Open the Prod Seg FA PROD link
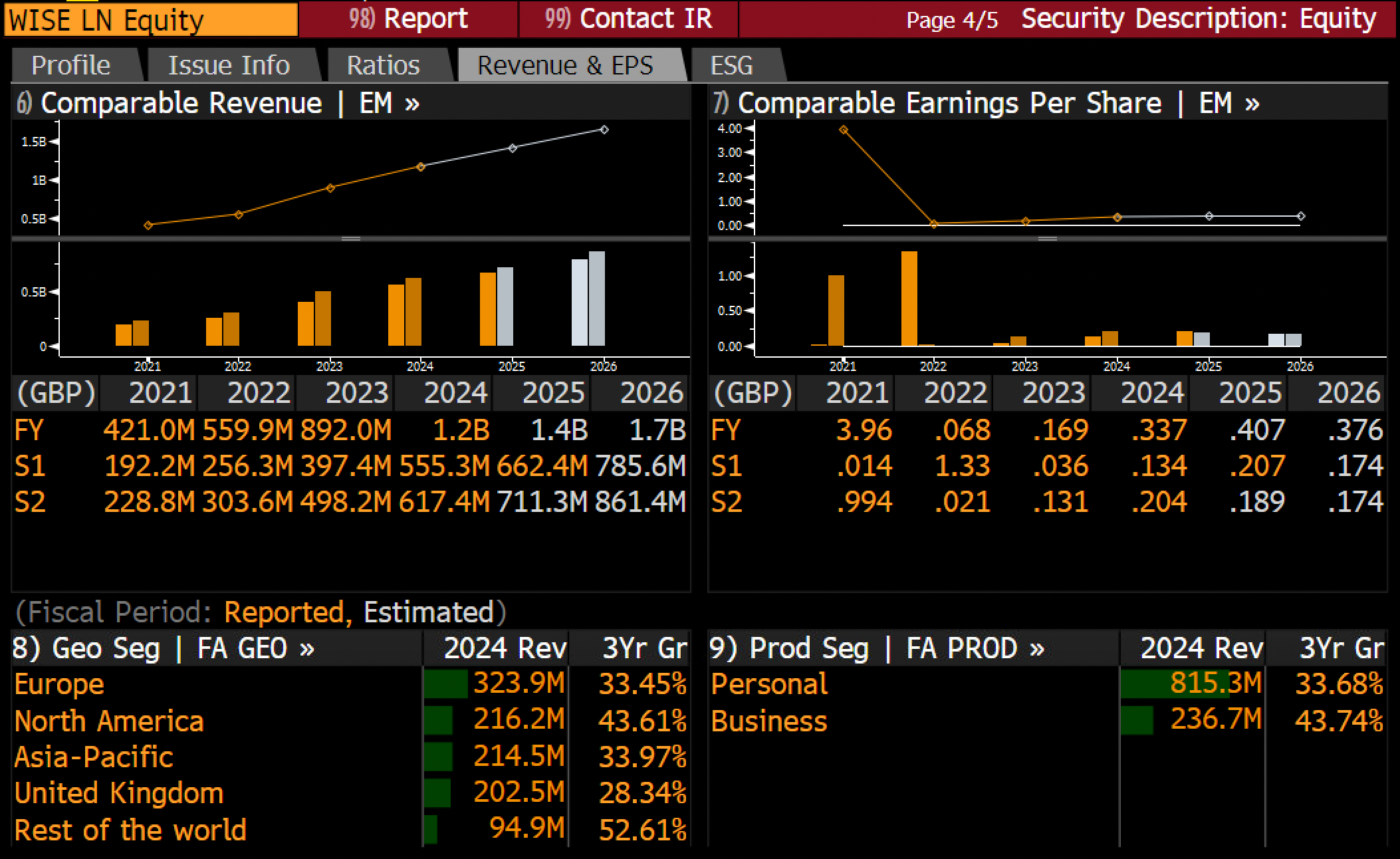1400x859 pixels. point(877,648)
